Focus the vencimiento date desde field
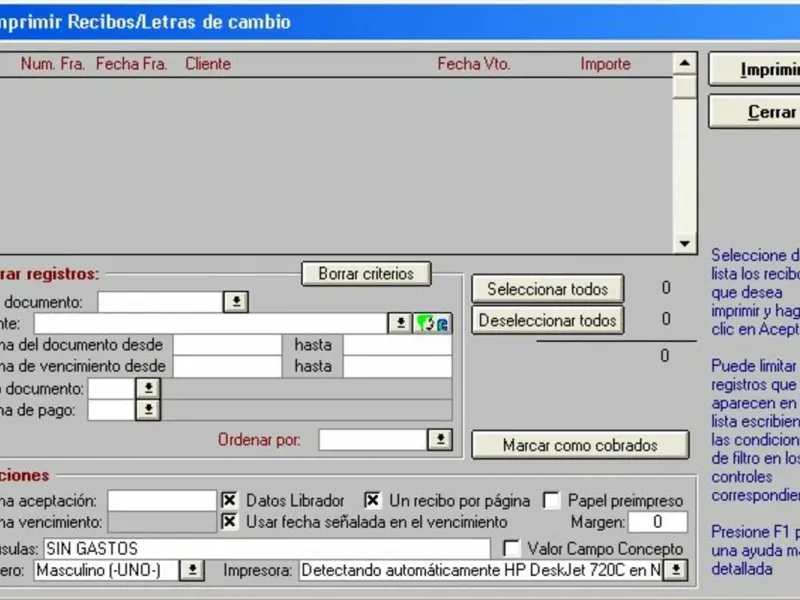800x600 pixels. coord(228,366)
